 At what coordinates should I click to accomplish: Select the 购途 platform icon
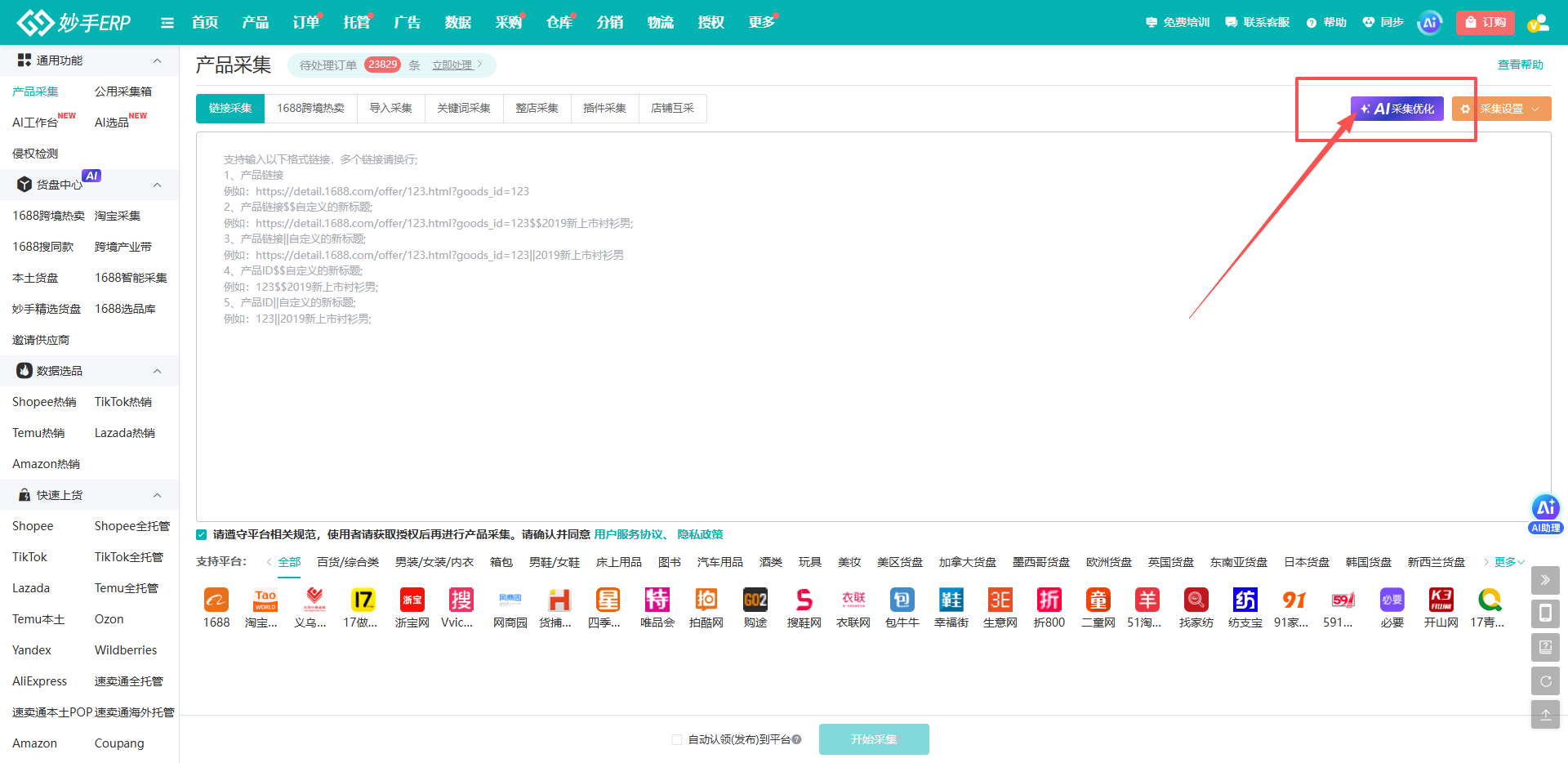[x=755, y=600]
